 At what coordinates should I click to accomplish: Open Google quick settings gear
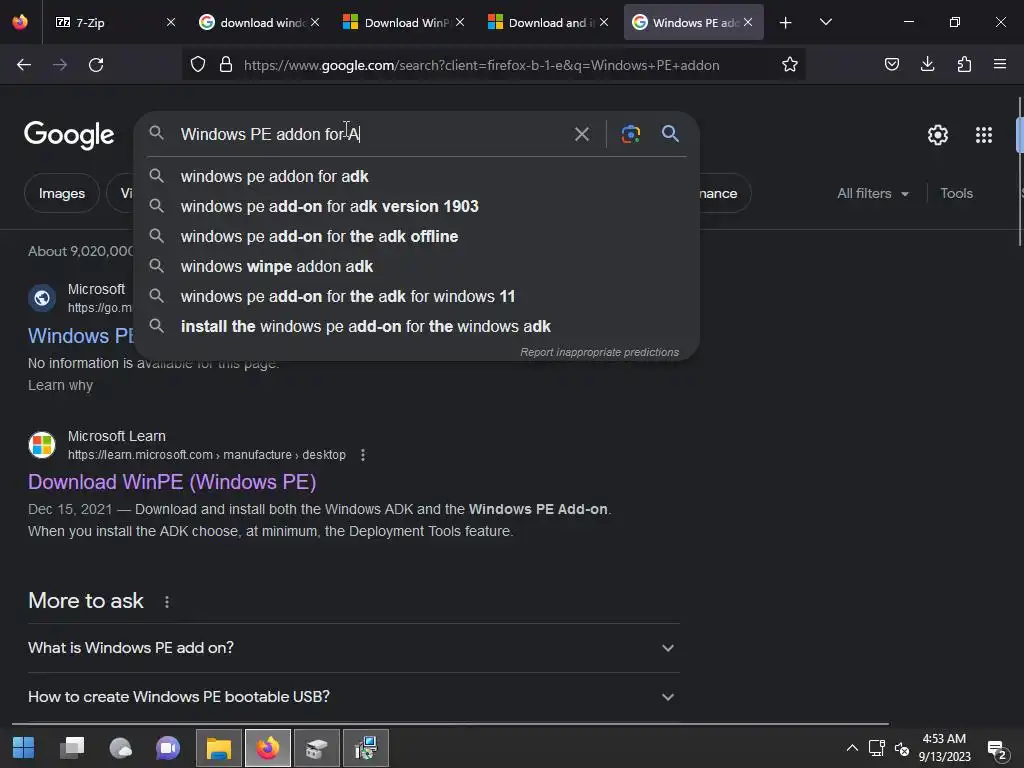938,135
